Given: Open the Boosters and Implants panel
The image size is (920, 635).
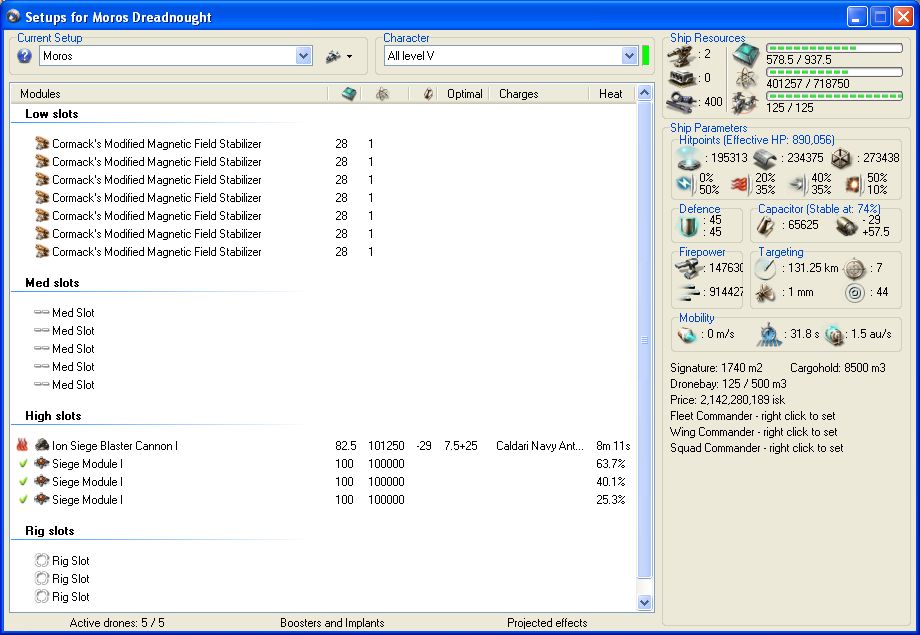Looking at the screenshot, I should point(332,623).
